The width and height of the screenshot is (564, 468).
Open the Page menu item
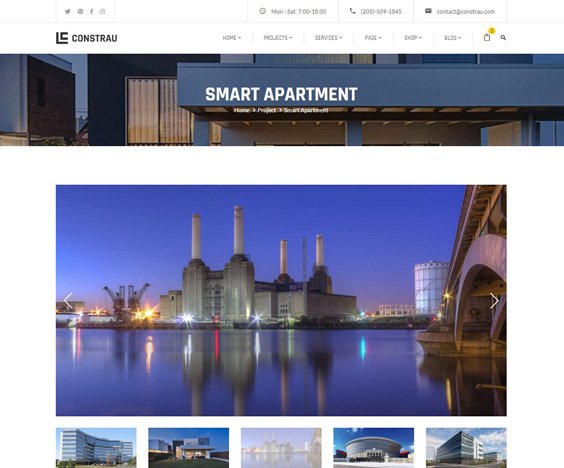373,38
